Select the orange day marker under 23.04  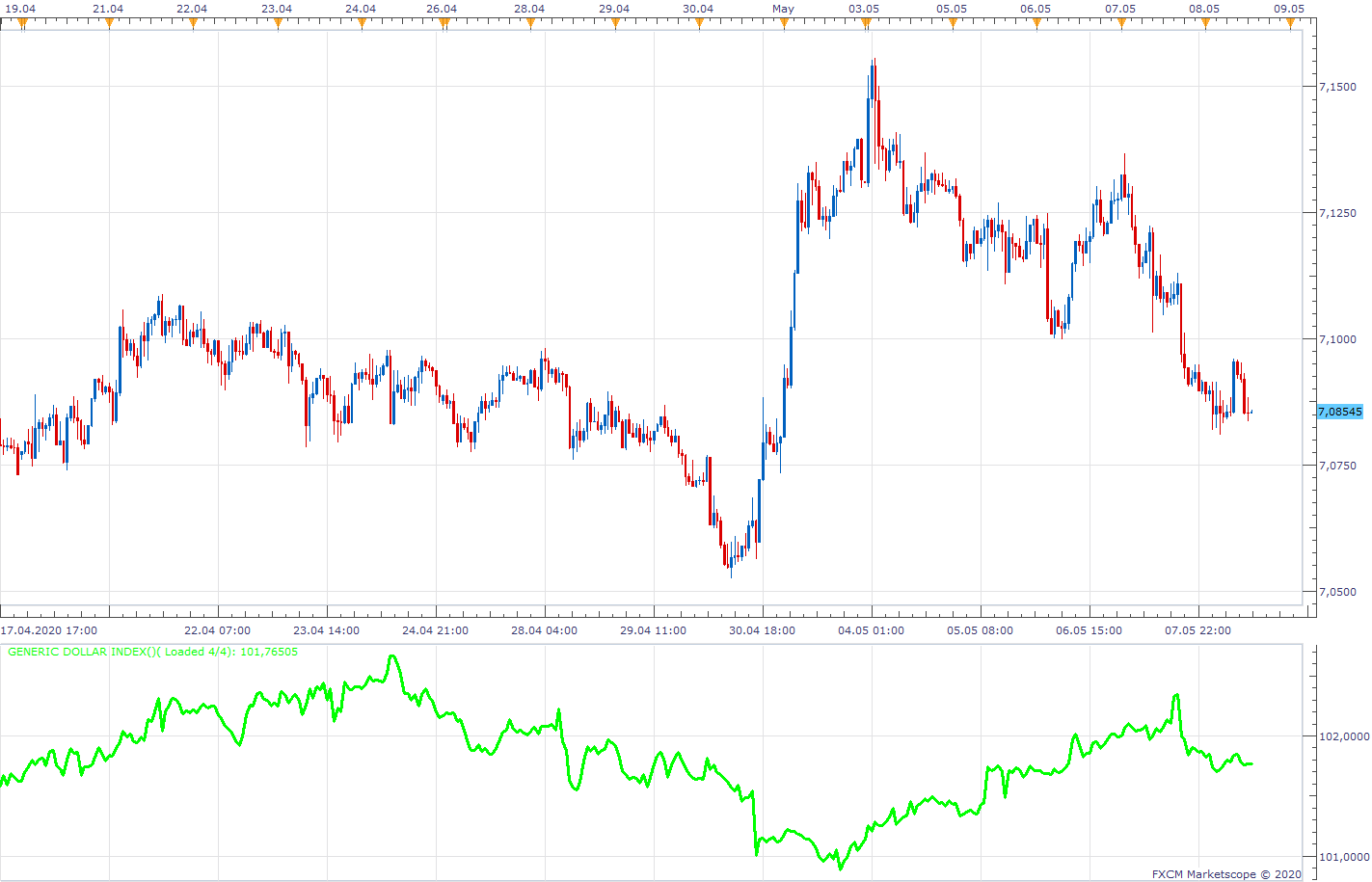(x=278, y=24)
